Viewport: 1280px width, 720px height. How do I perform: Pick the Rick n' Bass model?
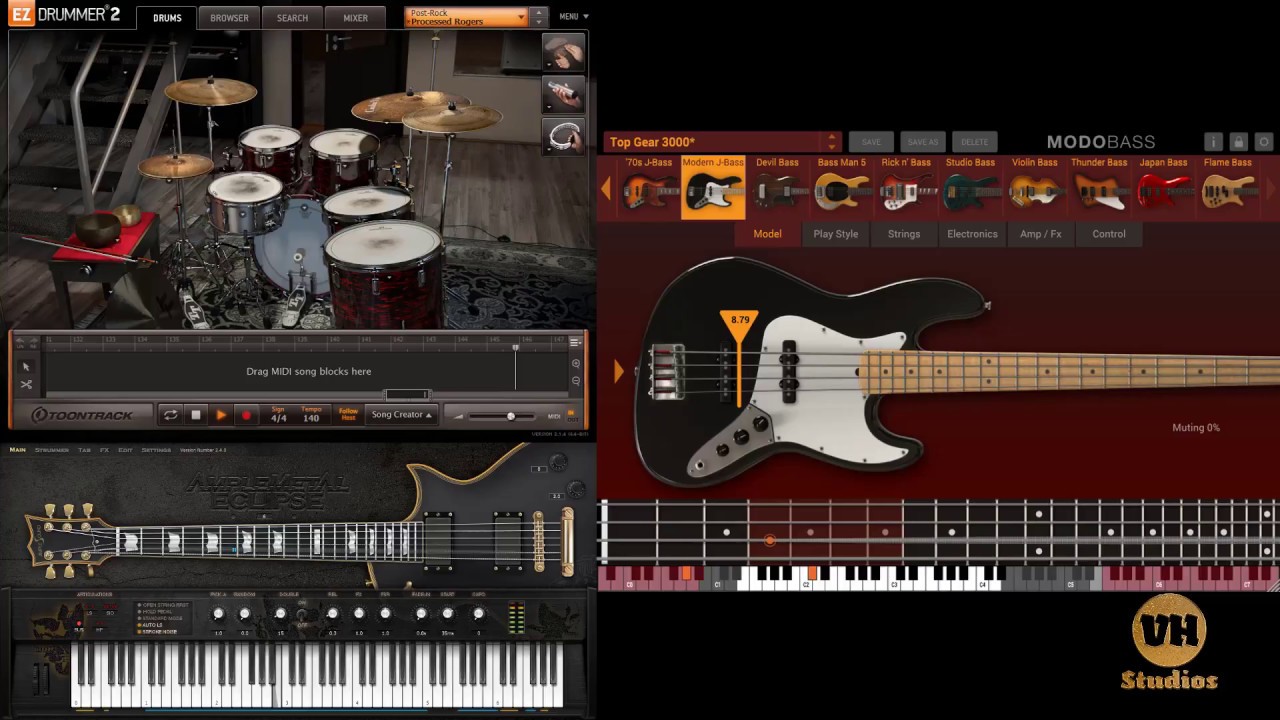(x=906, y=187)
